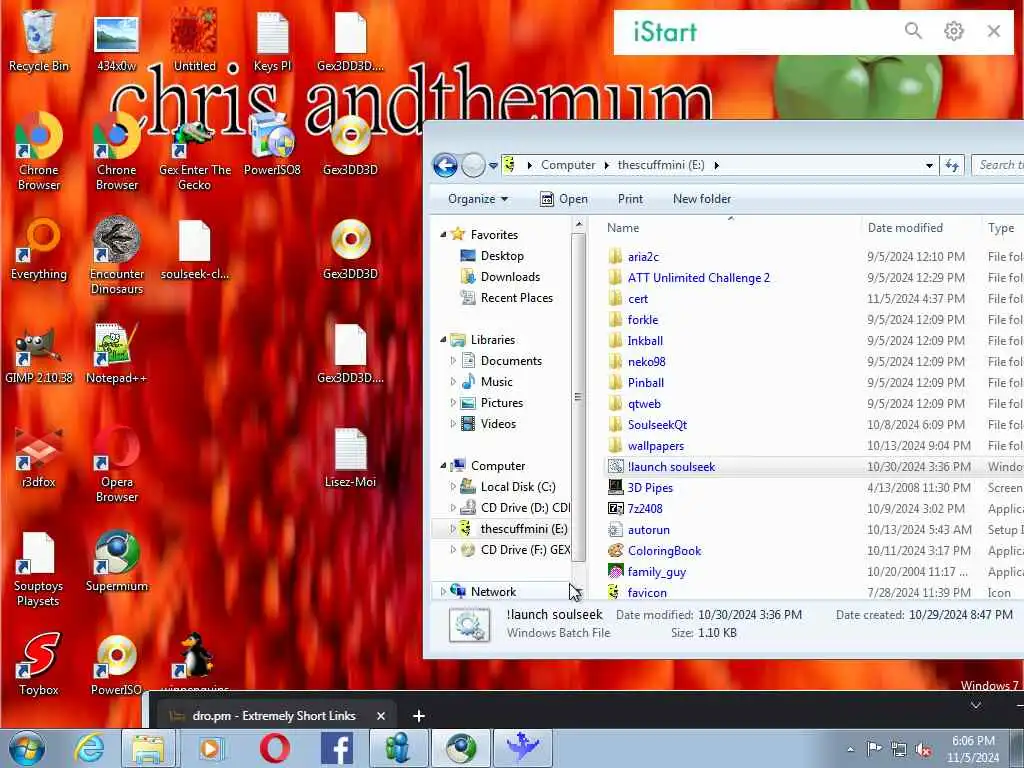The image size is (1024, 768).
Task: Click Open in the Explorer toolbar
Action: 564,199
